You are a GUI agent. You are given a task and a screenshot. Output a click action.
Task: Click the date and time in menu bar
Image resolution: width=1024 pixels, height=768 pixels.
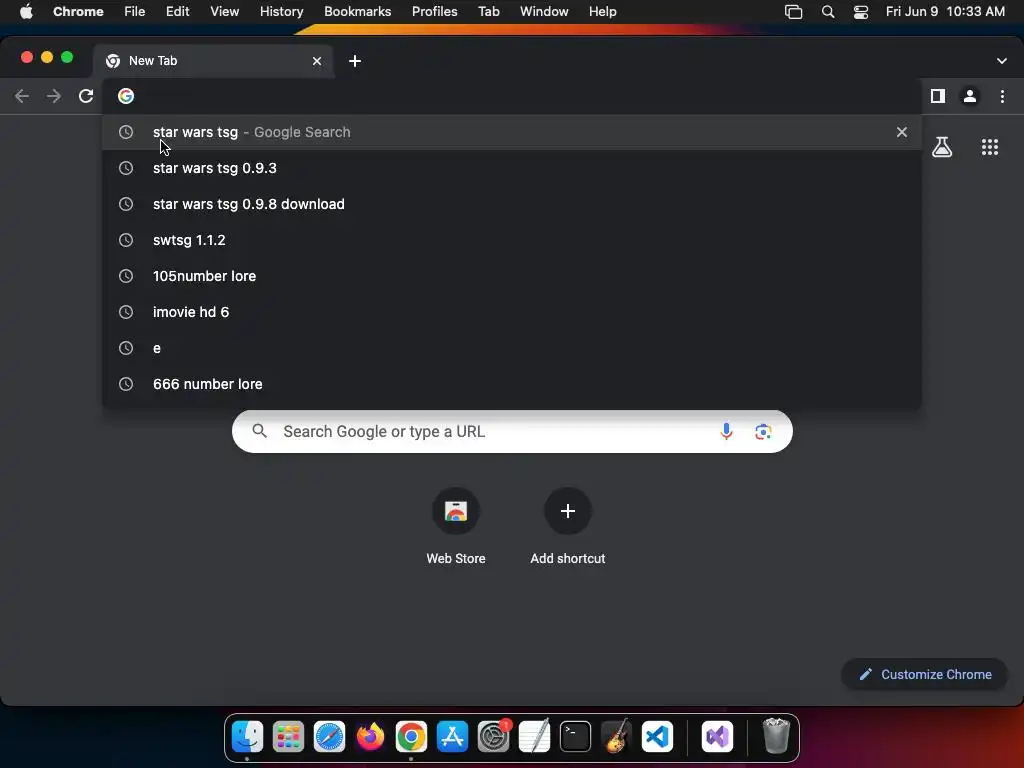[x=945, y=12]
